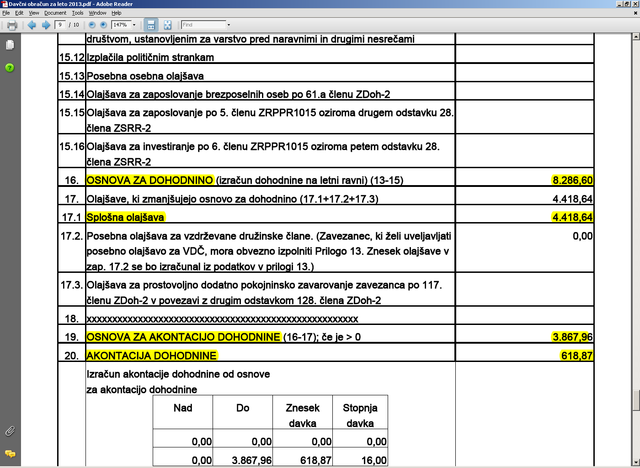Click the Adobe PDF icon in title bar
The height and width of the screenshot is (468, 640).
tap(4, 4)
